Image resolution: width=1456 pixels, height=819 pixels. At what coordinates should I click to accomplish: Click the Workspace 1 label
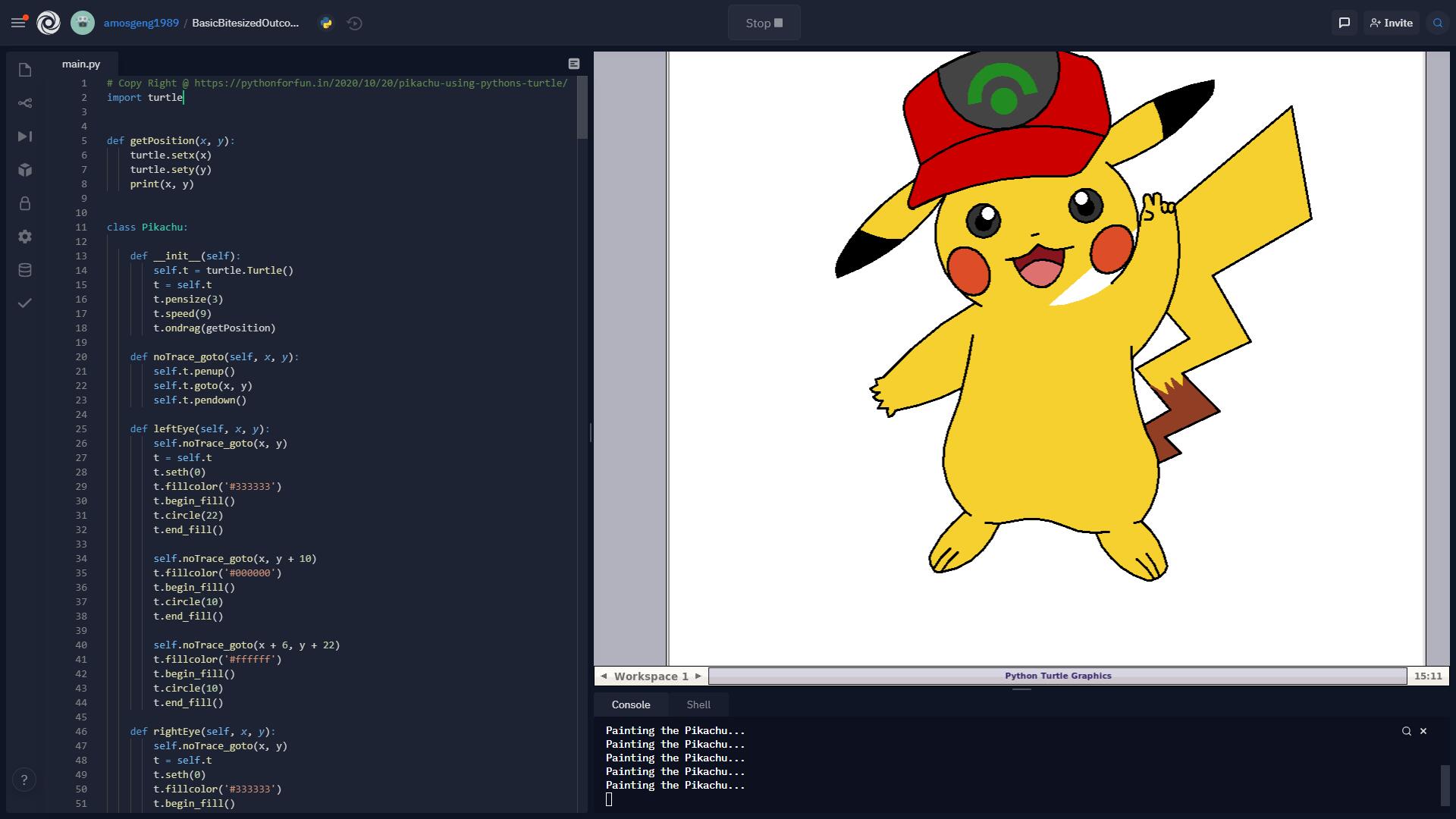pyautogui.click(x=651, y=676)
